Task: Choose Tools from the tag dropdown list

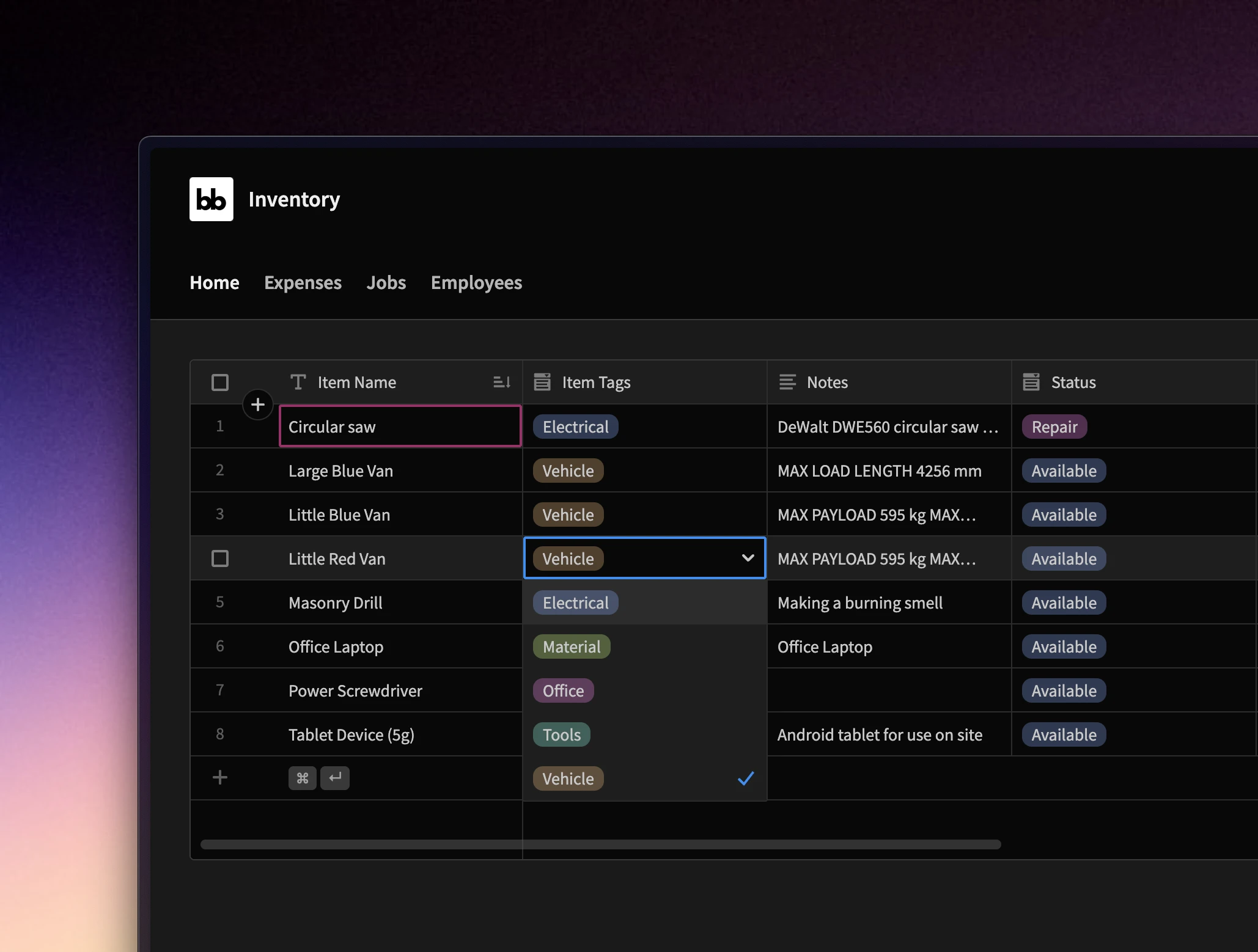Action: point(645,734)
